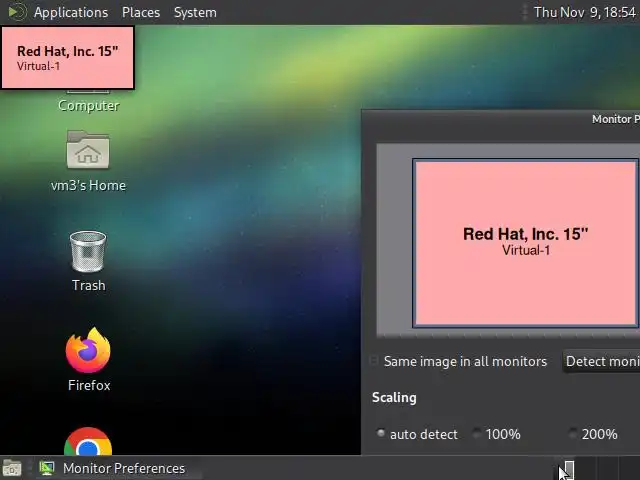Screen dimensions: 640x480
Task: Open the System menu
Action: [195, 12]
